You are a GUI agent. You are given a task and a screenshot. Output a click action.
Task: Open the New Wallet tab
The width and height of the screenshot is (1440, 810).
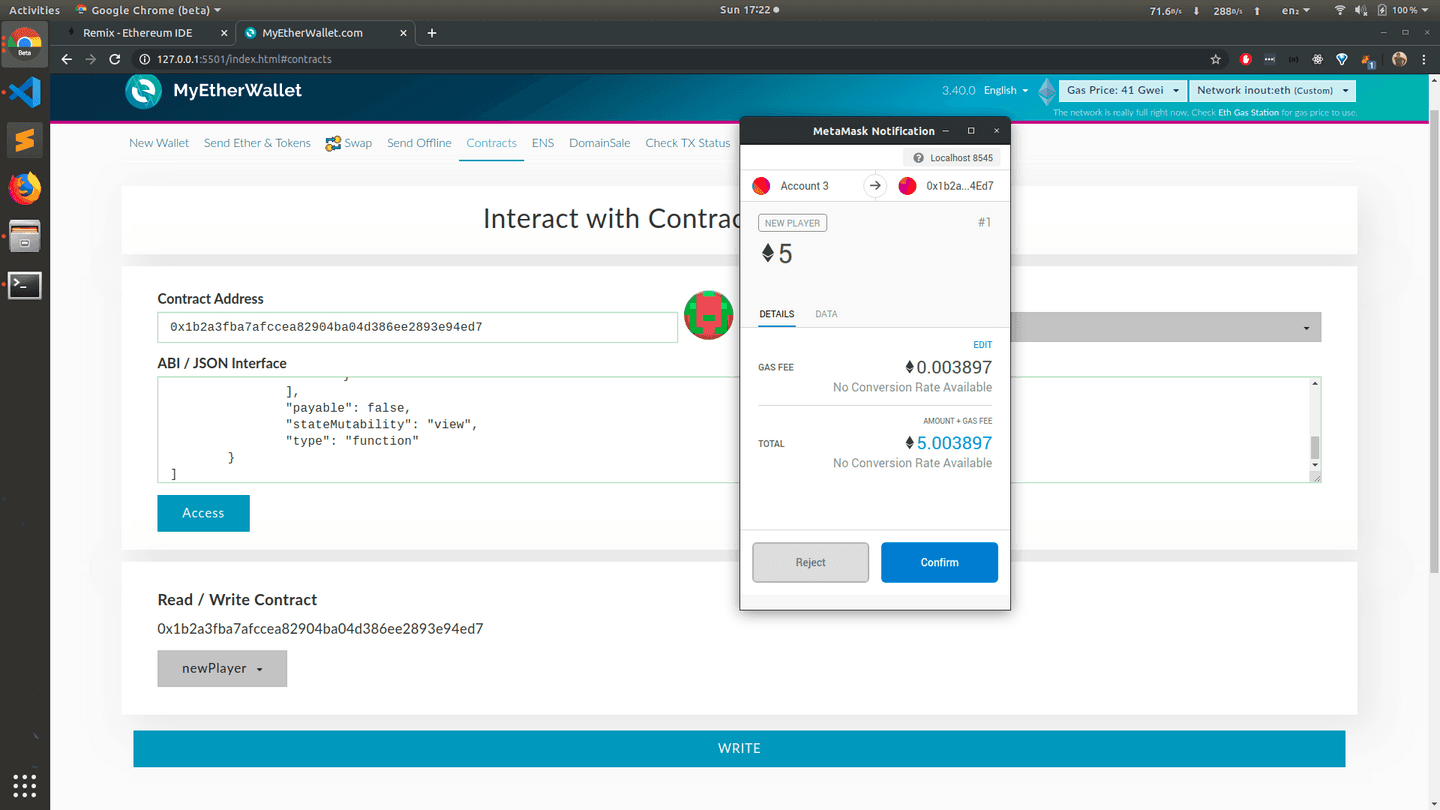159,143
